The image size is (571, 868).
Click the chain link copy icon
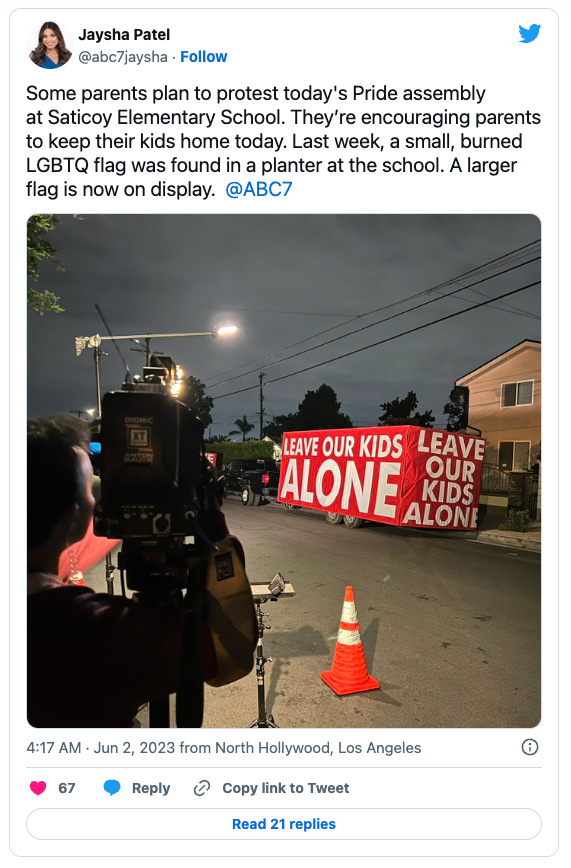[202, 788]
